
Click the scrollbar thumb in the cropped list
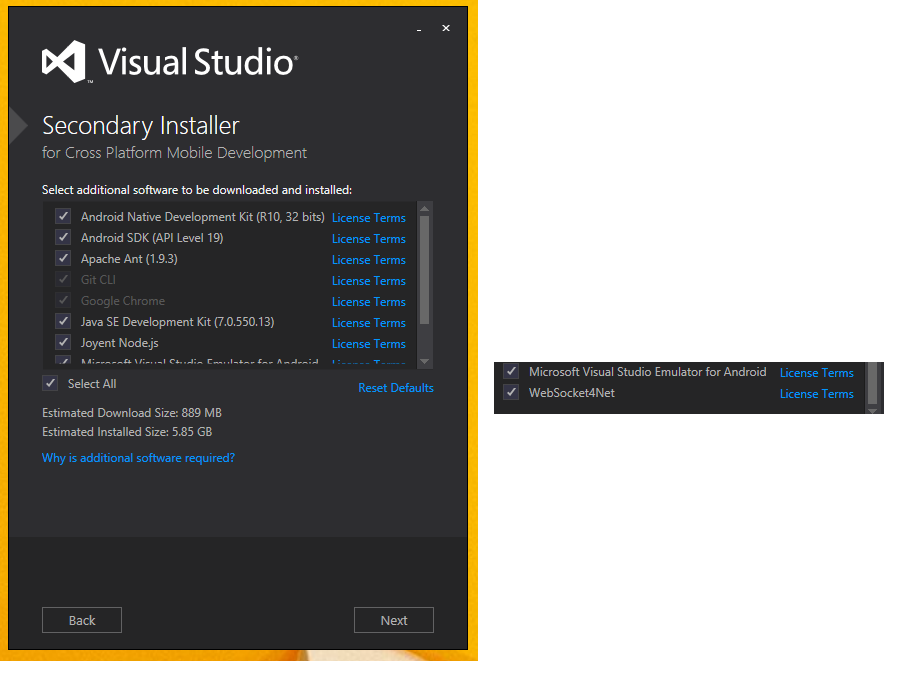872,383
